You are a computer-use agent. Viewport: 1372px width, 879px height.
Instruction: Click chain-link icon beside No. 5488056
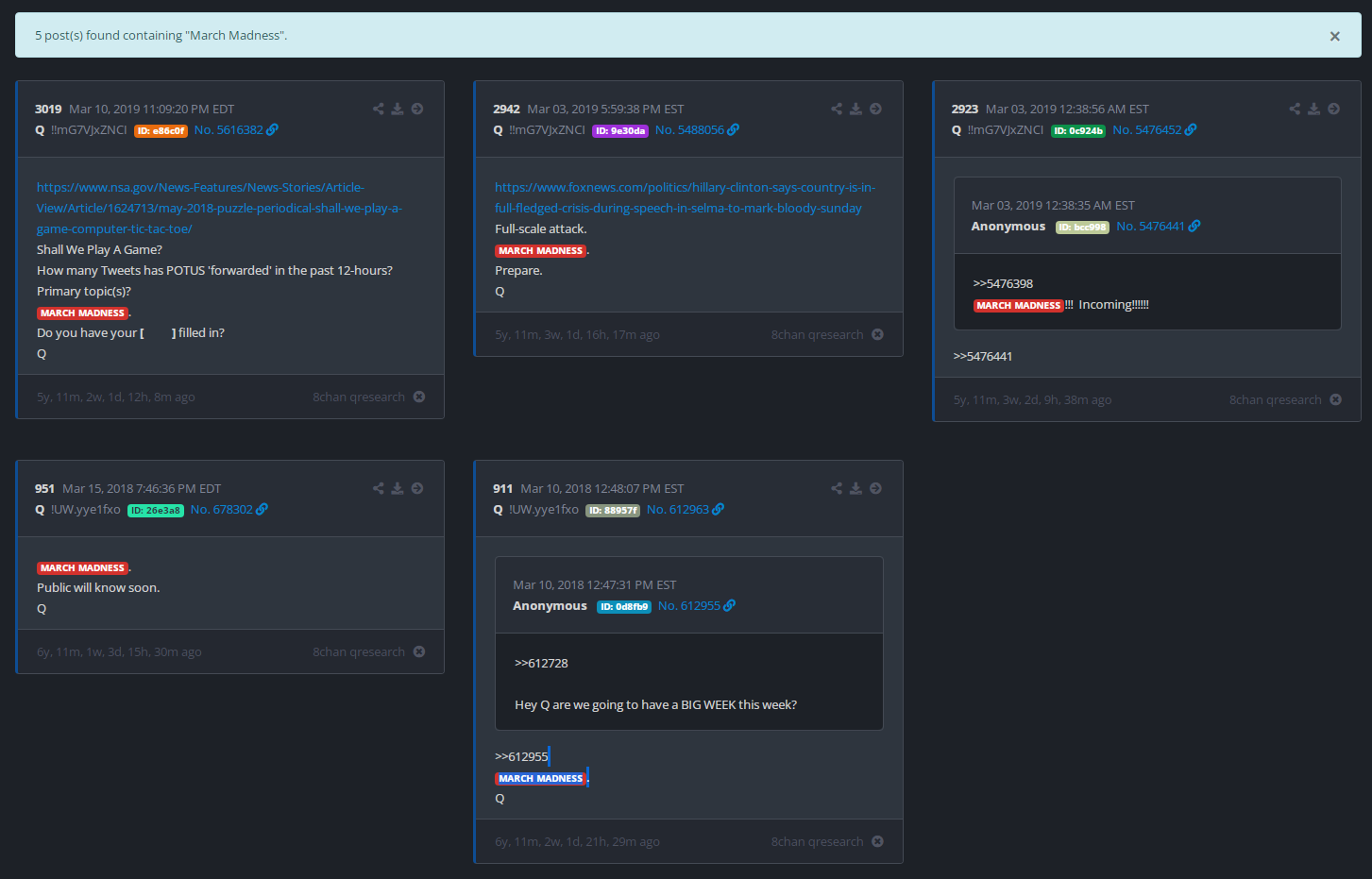pyautogui.click(x=733, y=130)
